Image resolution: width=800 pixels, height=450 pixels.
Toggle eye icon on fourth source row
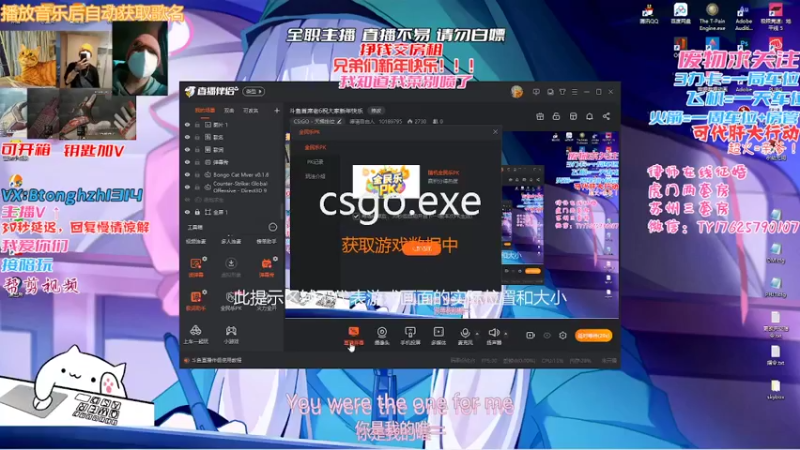187,162
